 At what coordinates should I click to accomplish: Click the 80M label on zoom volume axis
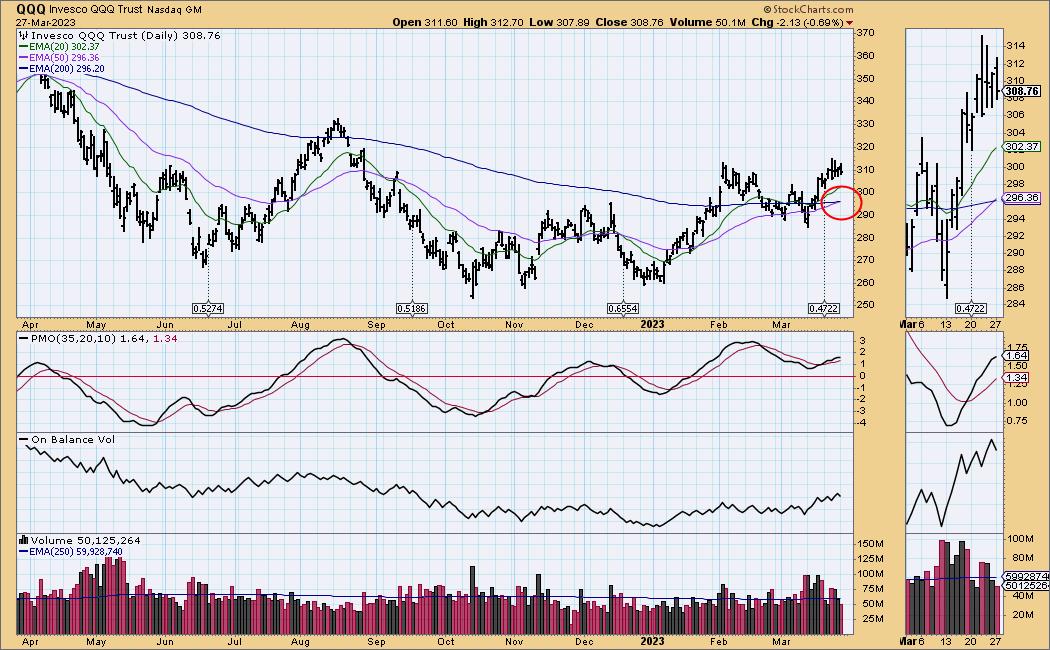click(x=1024, y=558)
